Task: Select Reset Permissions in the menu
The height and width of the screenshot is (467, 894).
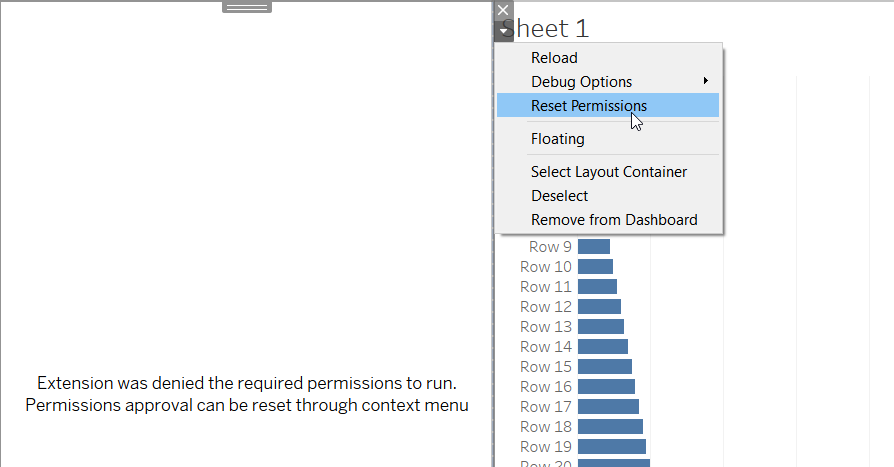Action: (588, 106)
